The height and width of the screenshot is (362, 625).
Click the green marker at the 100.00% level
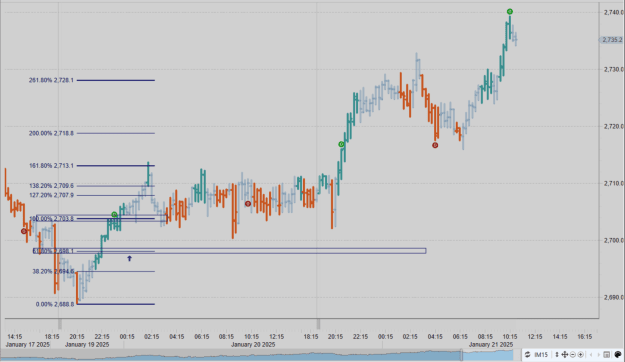(114, 215)
